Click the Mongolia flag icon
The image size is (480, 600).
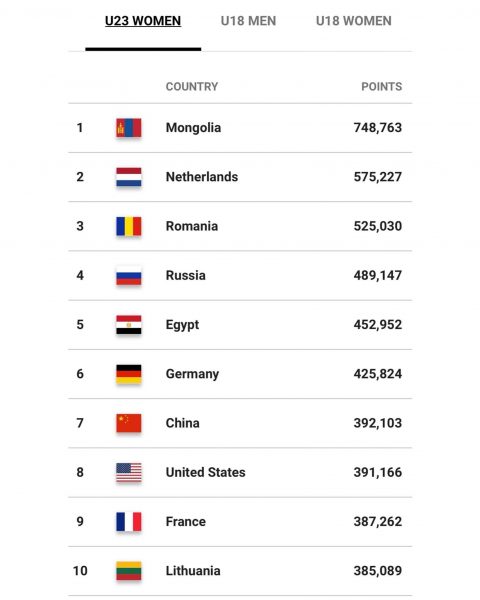tap(129, 128)
